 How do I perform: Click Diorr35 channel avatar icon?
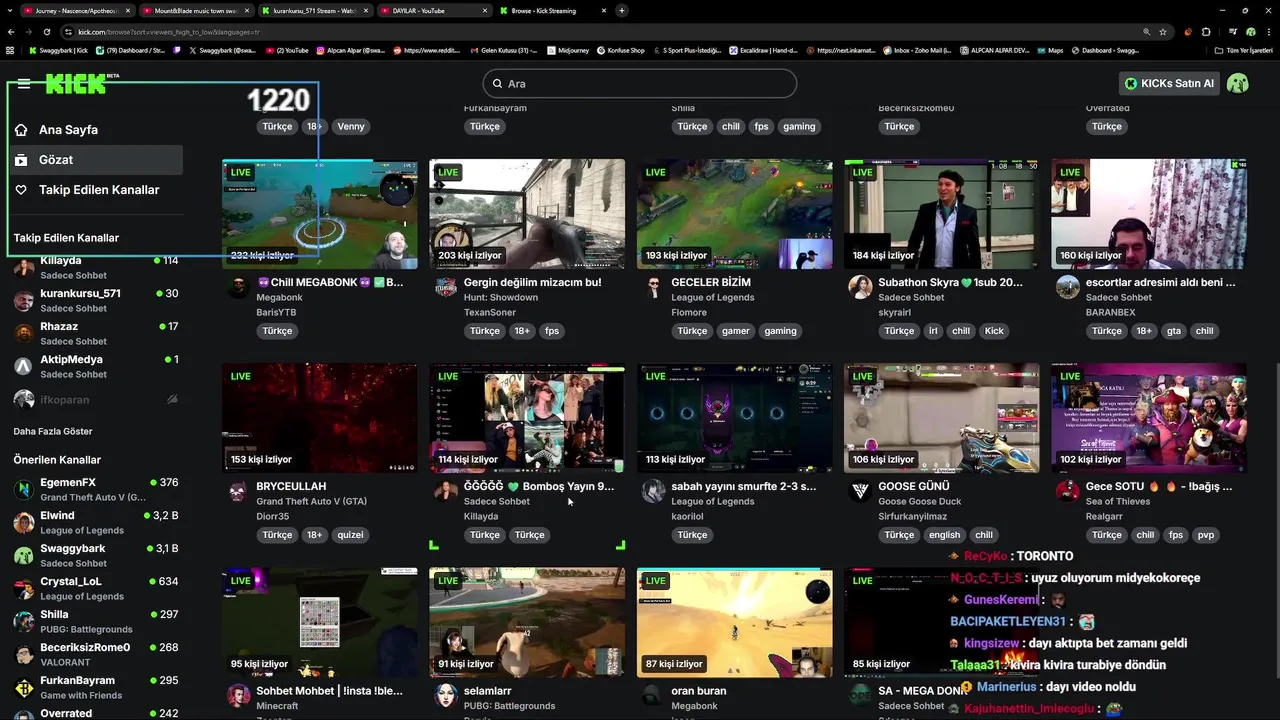click(x=238, y=492)
